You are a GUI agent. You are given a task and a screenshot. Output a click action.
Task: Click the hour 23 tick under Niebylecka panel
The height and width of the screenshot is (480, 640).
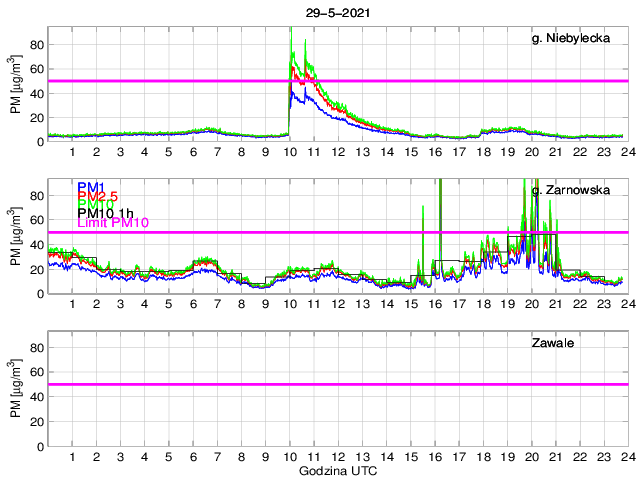[603, 151]
